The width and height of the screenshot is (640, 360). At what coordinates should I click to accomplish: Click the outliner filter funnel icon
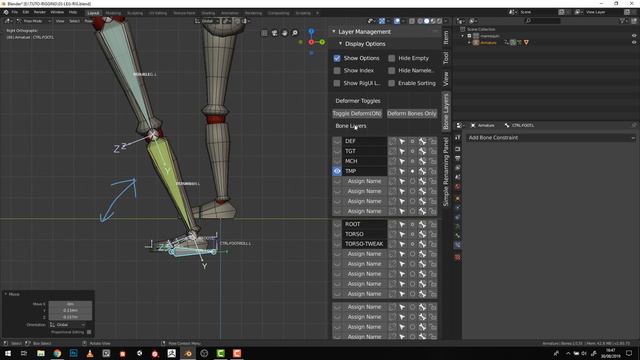point(622,20)
